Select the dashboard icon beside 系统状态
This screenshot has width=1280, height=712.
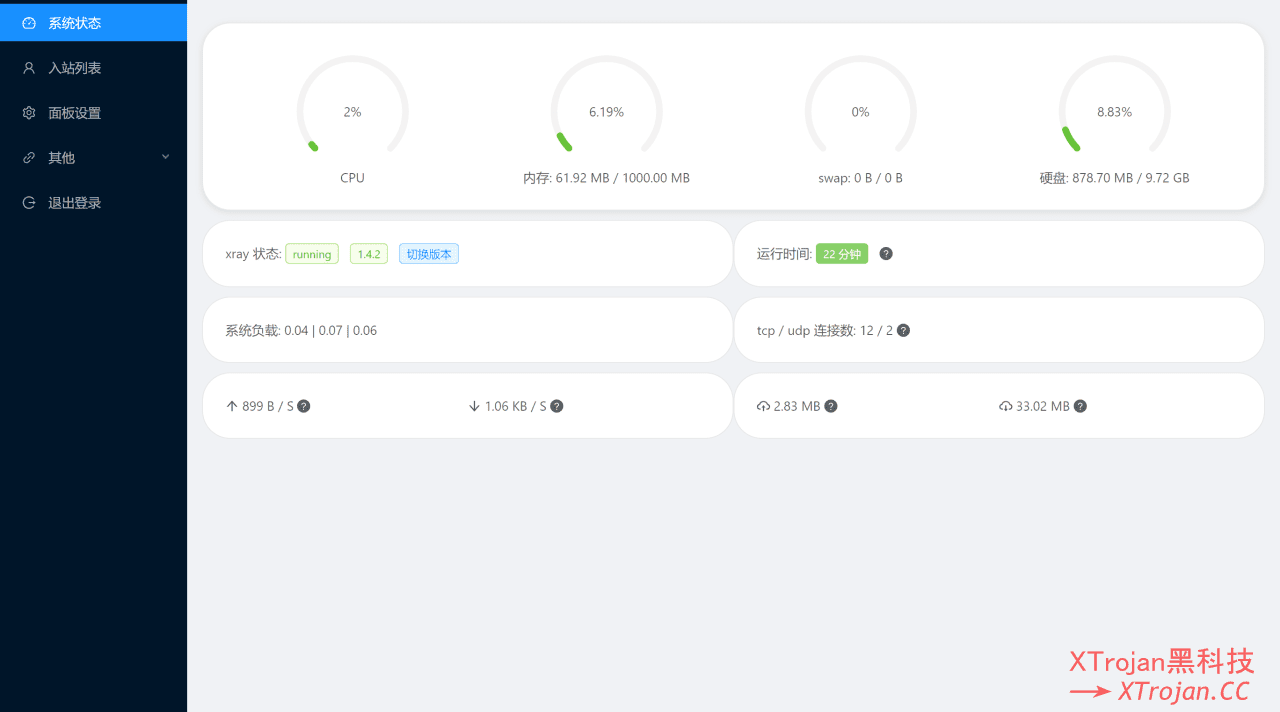(x=28, y=22)
